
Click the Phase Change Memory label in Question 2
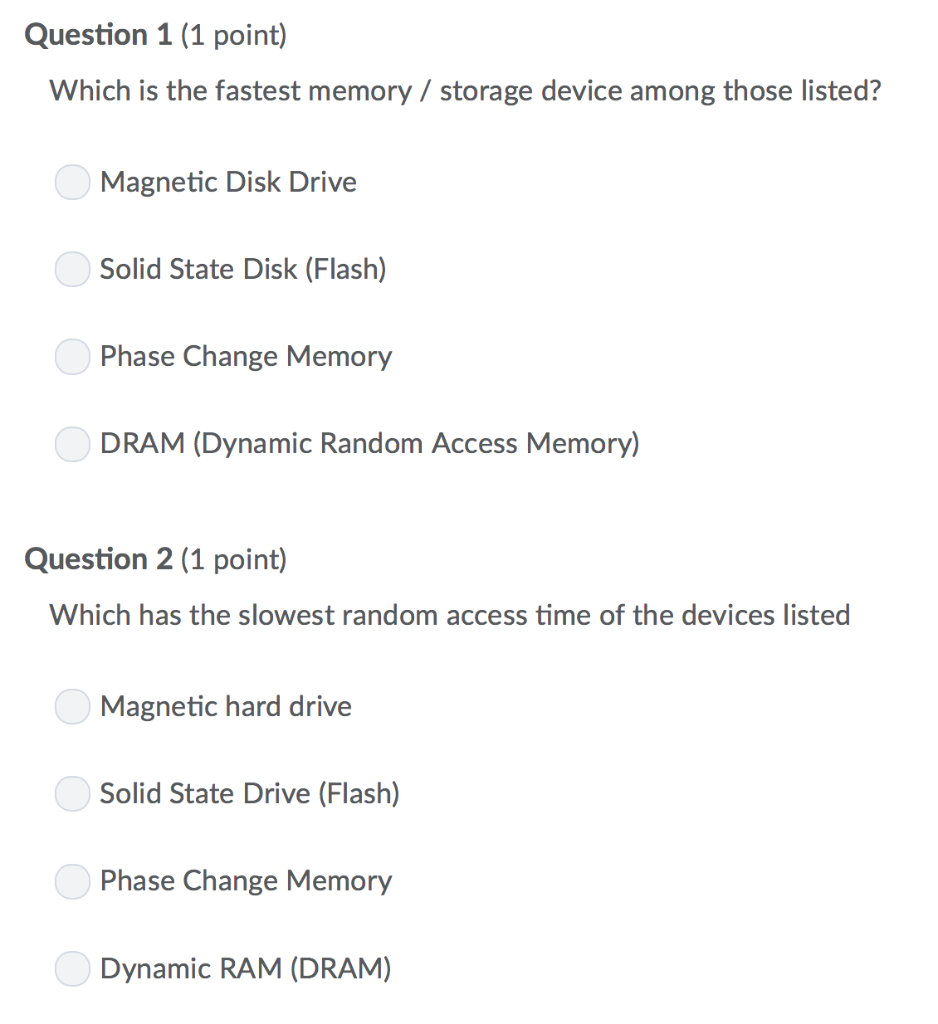pos(245,881)
